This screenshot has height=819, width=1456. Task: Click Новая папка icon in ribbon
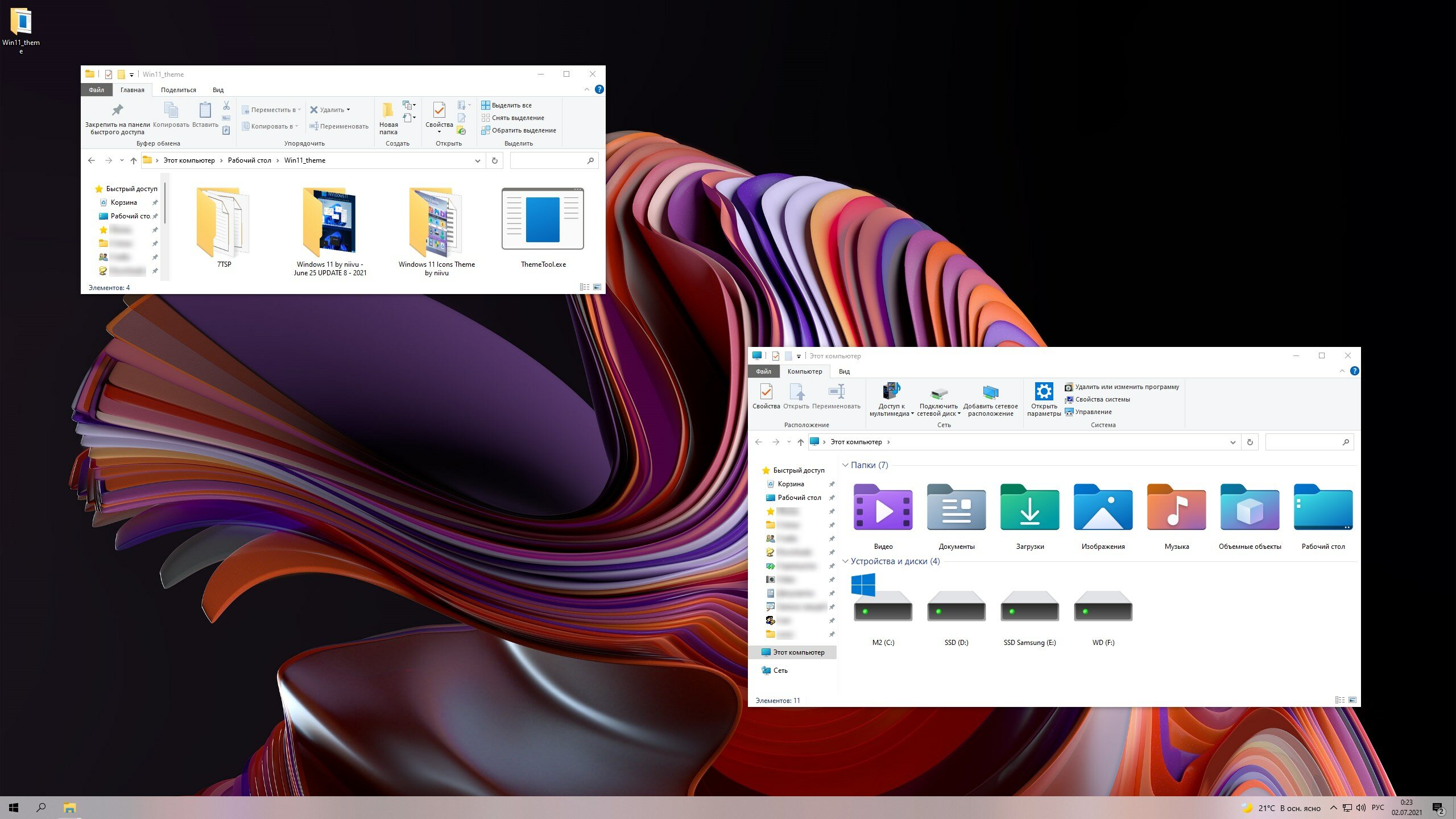[x=388, y=110]
